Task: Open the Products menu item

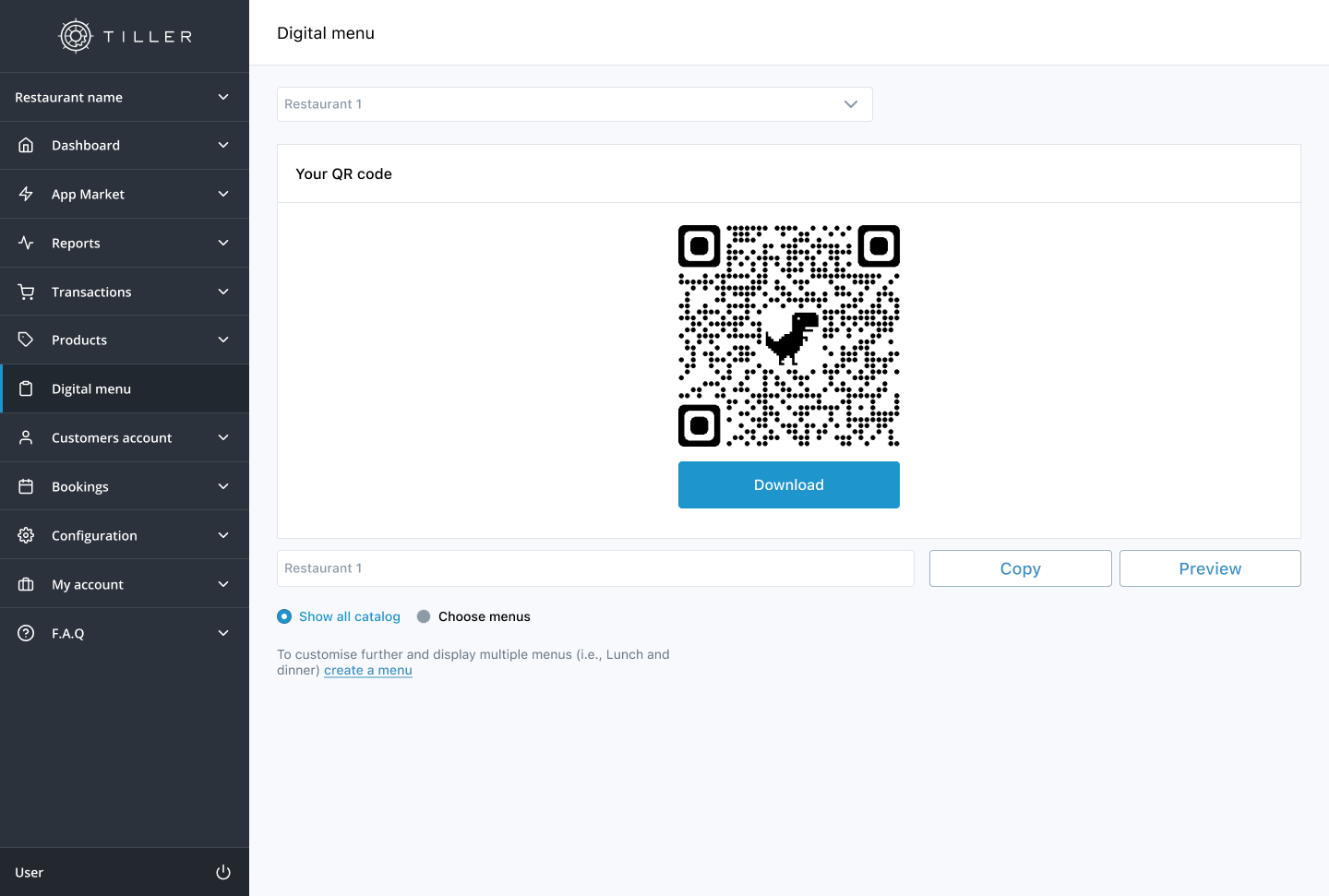Action: pos(125,340)
